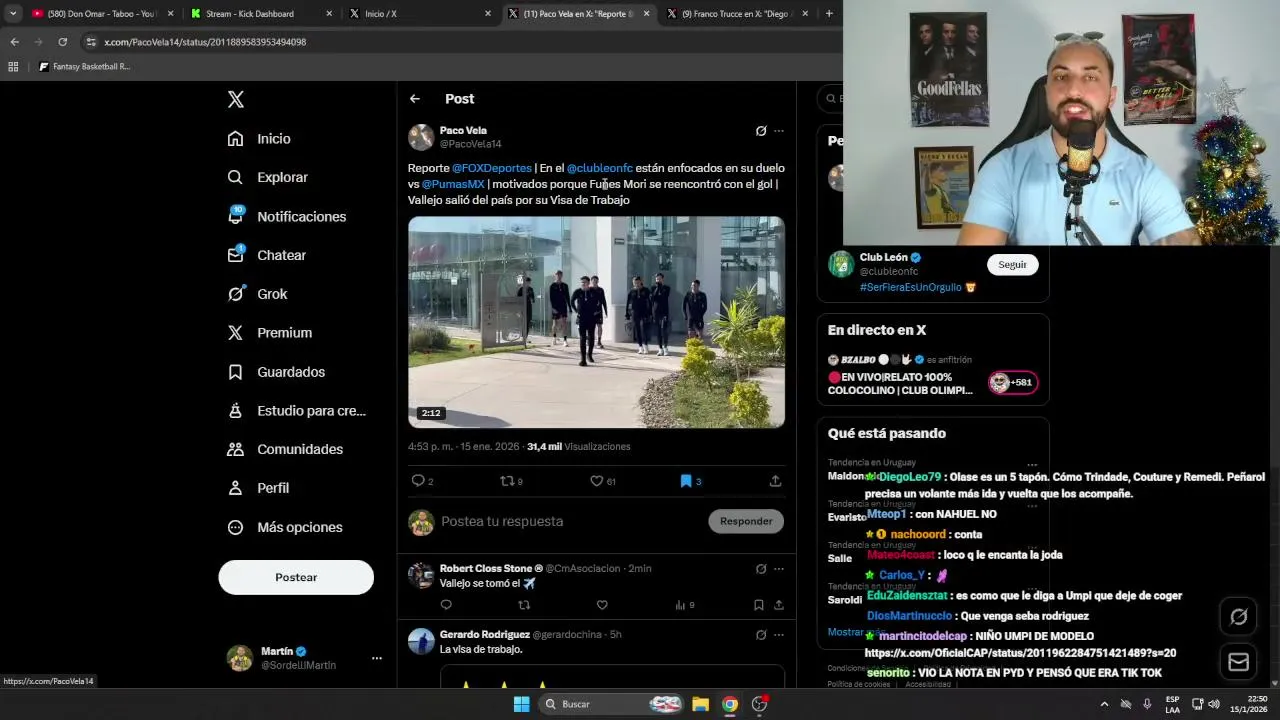Click the @PumasMX mention link
This screenshot has height=720, width=1280.
pos(453,184)
